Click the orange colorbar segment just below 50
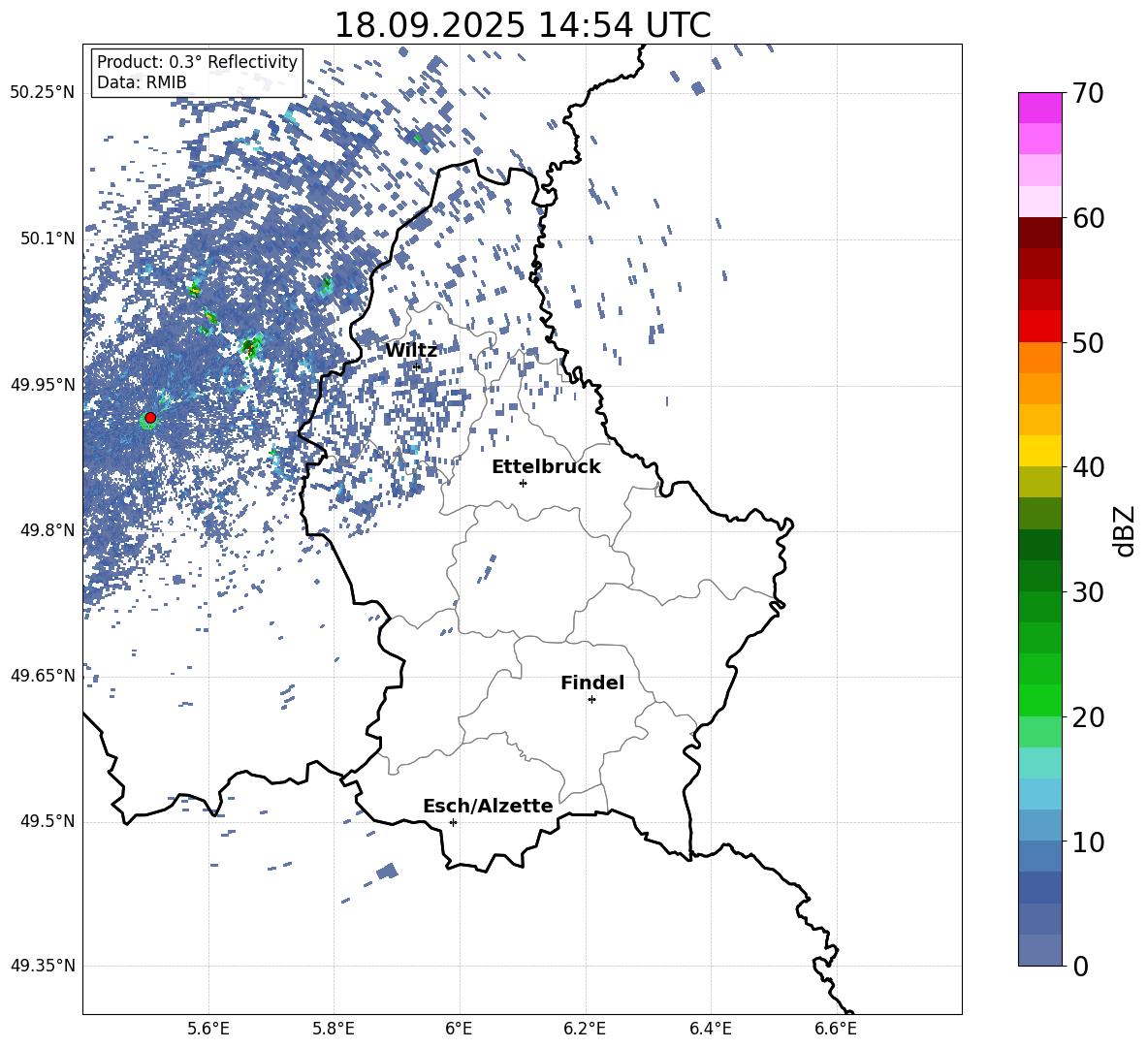 click(x=1039, y=357)
